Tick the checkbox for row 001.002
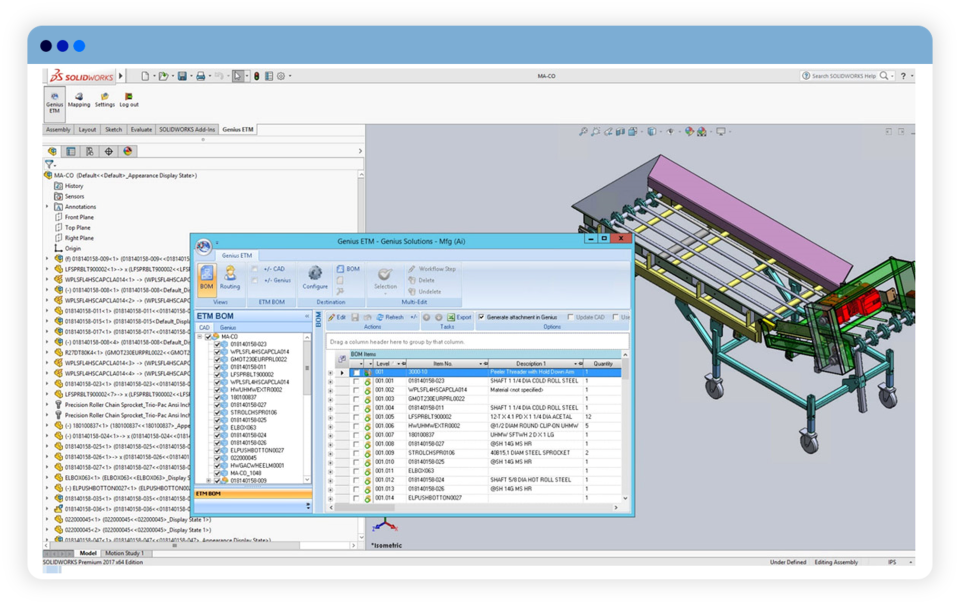The height and width of the screenshot is (605, 960). coord(356,390)
